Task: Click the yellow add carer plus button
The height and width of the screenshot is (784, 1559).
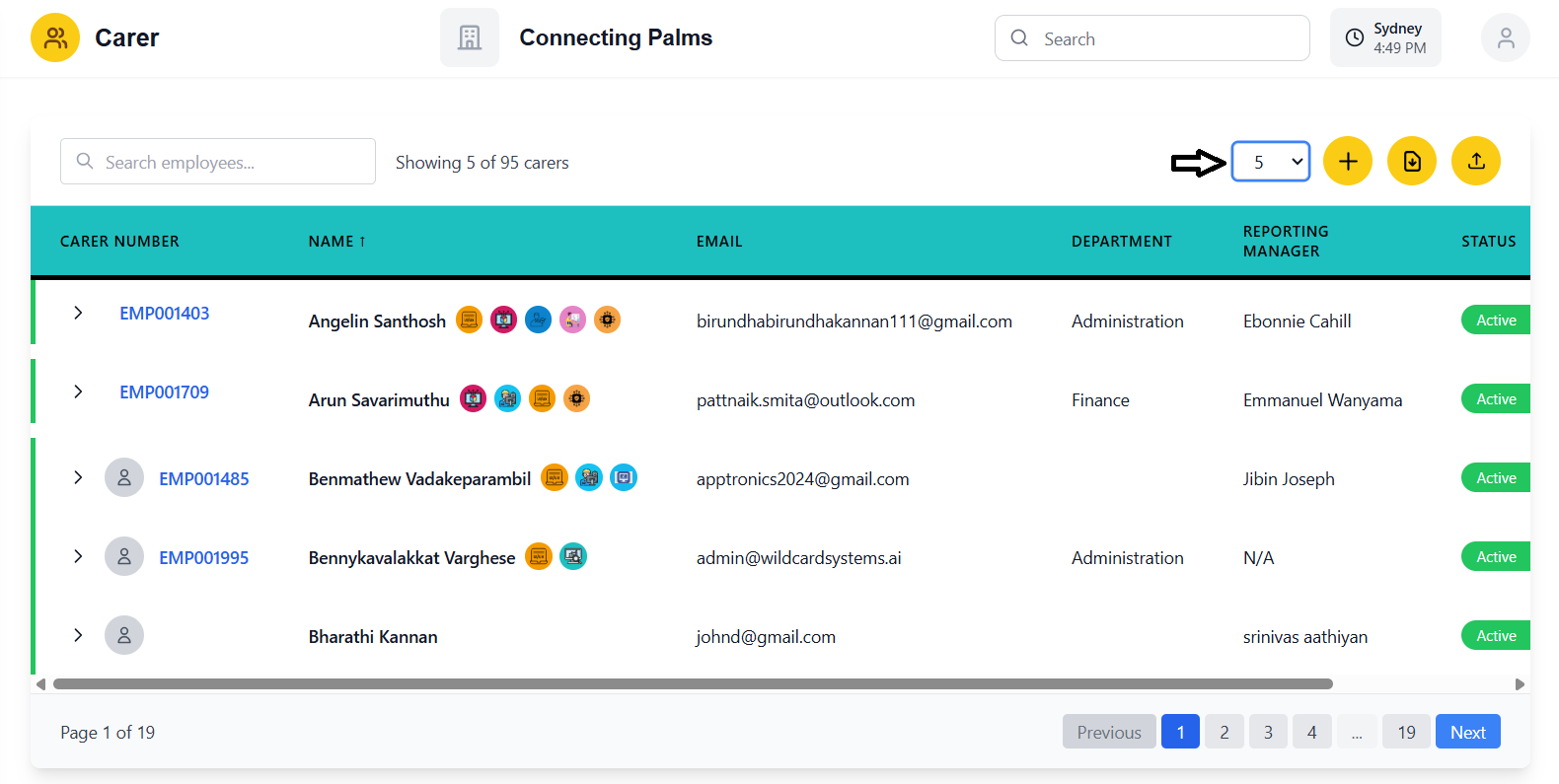Action: click(1347, 162)
